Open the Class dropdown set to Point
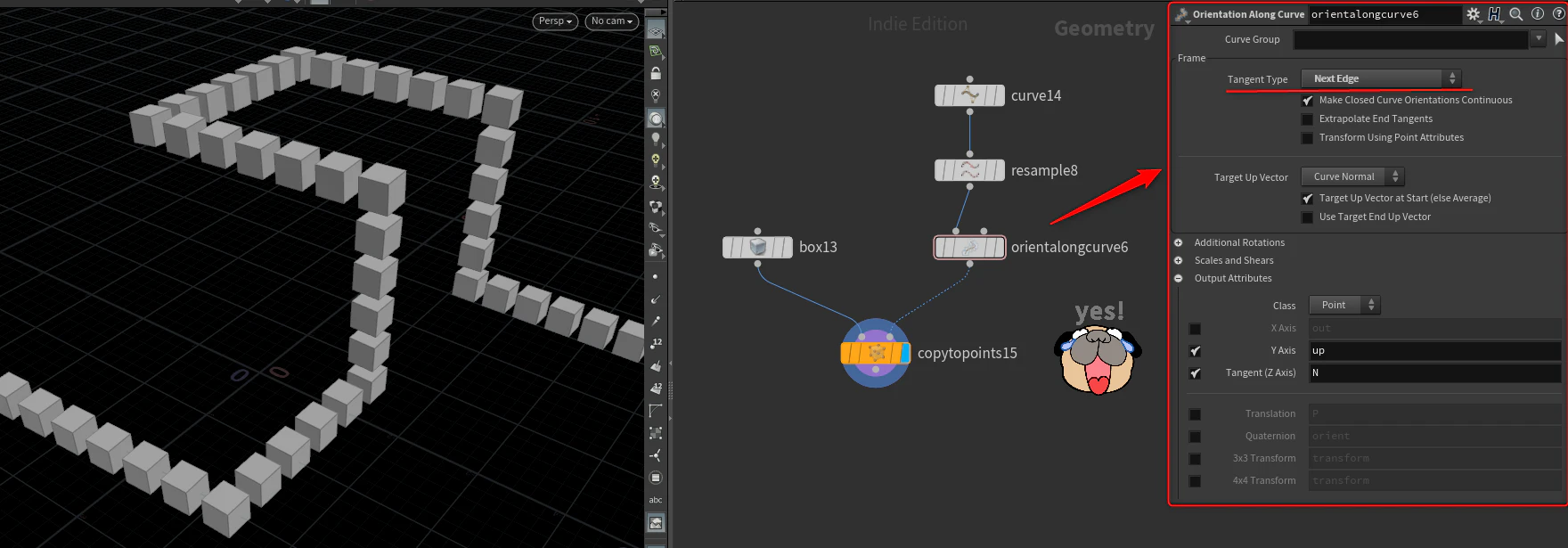 (1344, 305)
